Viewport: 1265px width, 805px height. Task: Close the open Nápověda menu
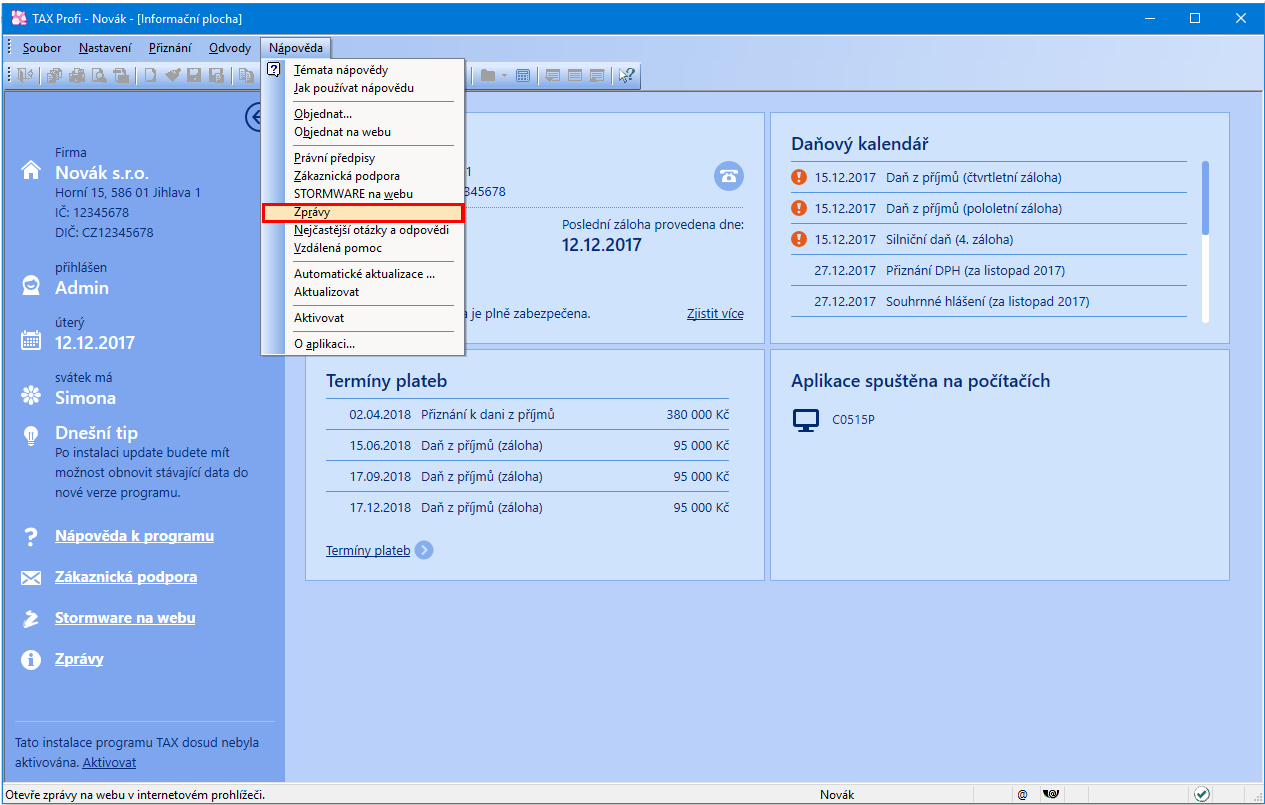296,48
